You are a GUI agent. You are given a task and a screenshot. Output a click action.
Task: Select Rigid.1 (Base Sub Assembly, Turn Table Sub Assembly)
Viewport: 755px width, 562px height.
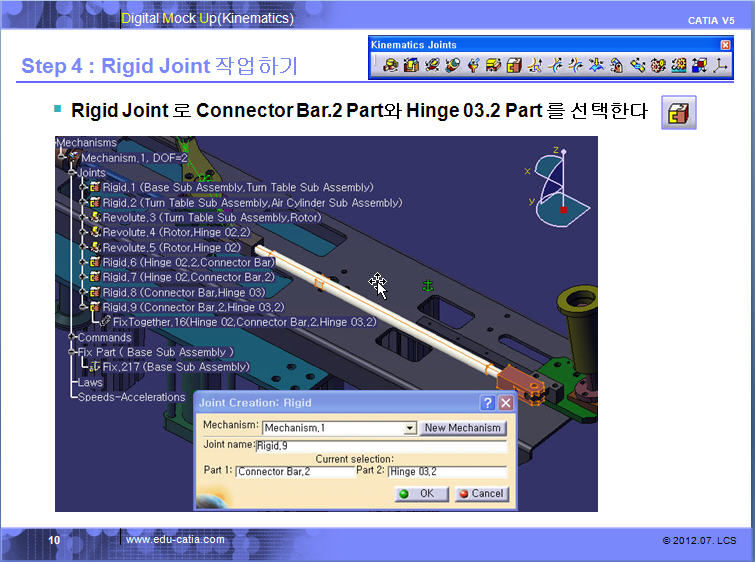(x=238, y=187)
